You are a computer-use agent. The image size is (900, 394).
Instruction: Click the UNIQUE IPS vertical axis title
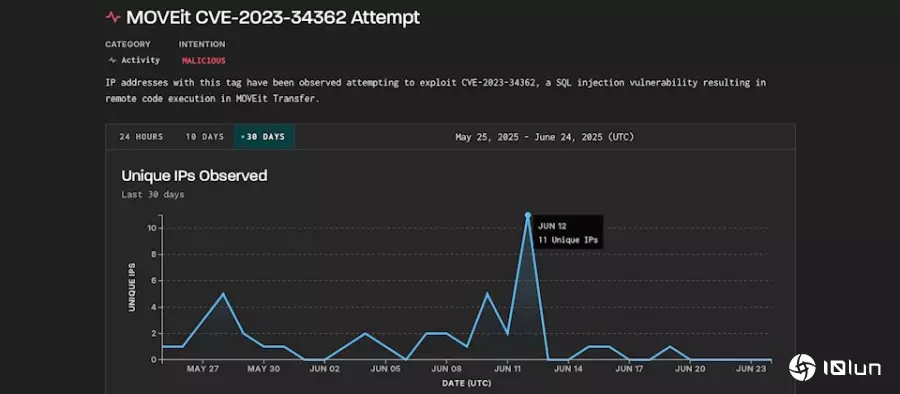click(132, 287)
